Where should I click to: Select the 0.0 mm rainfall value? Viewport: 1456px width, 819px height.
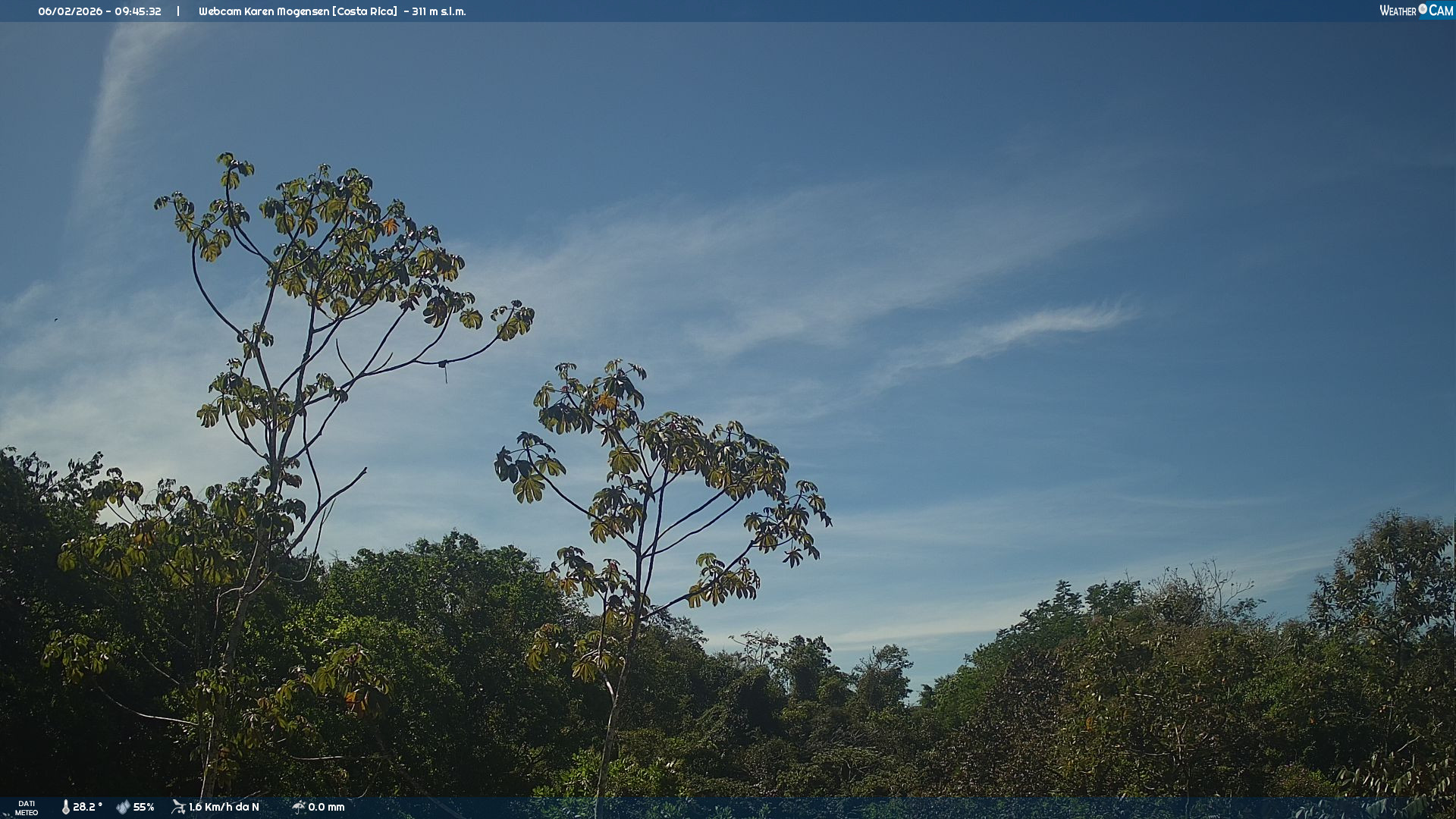click(x=326, y=807)
